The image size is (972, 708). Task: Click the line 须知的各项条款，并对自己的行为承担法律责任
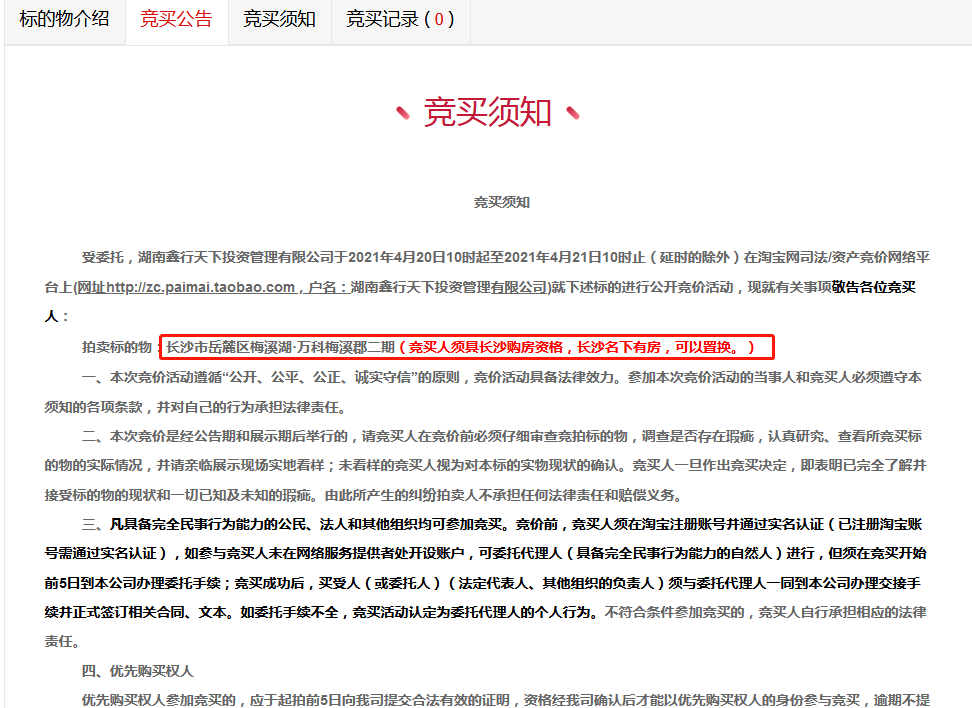pos(198,407)
